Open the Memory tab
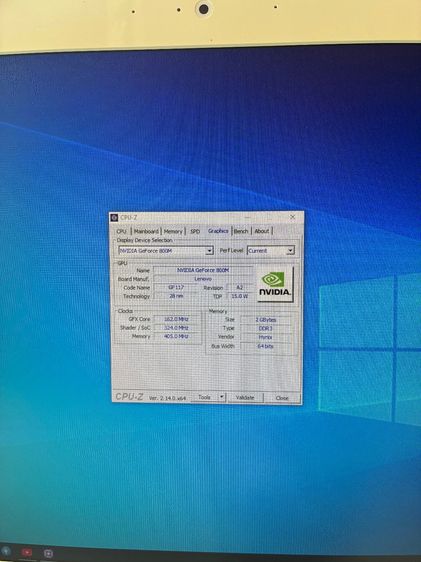This screenshot has height=562, width=421. click(173, 231)
